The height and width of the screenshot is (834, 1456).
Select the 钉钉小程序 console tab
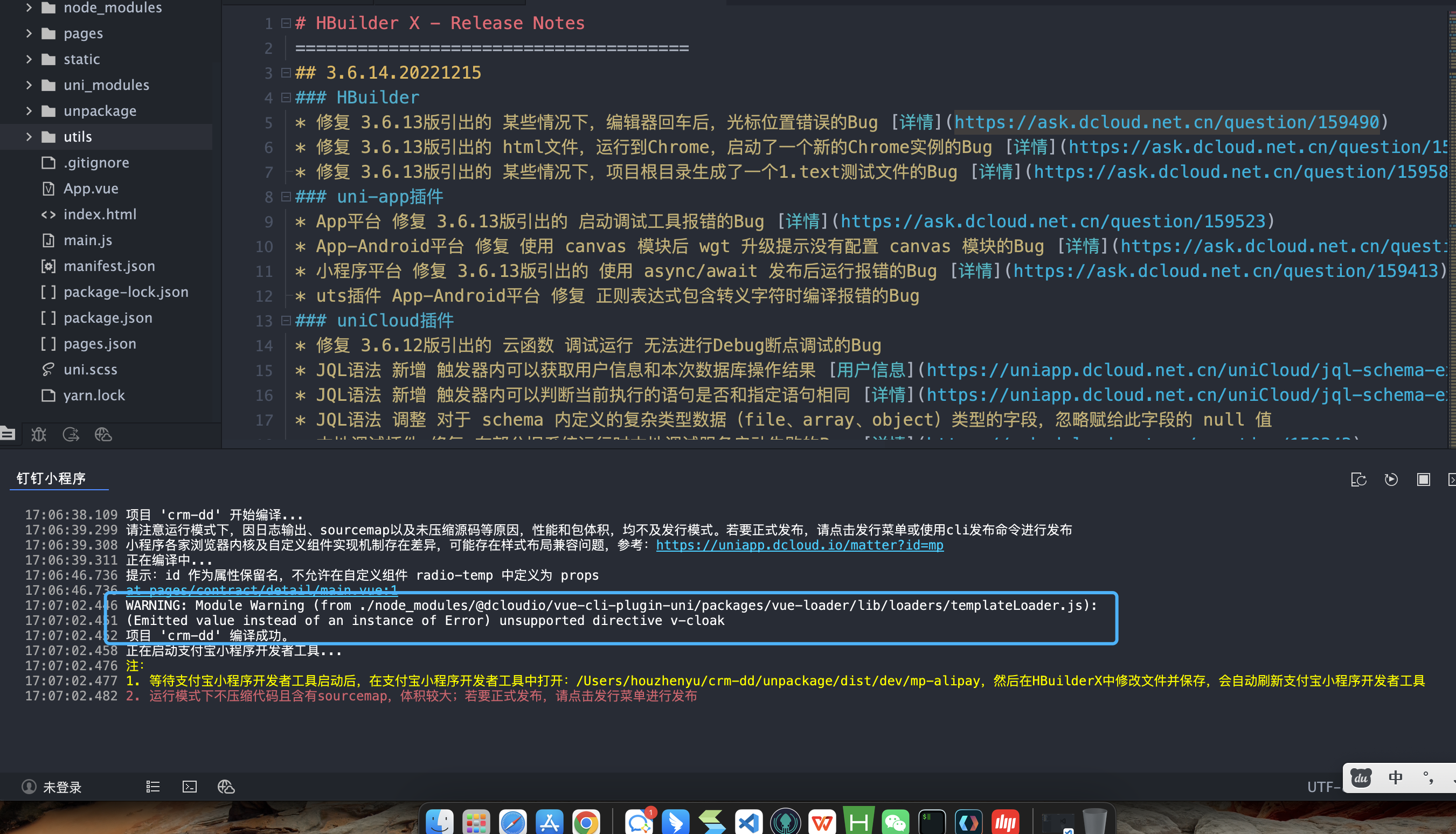point(51,478)
